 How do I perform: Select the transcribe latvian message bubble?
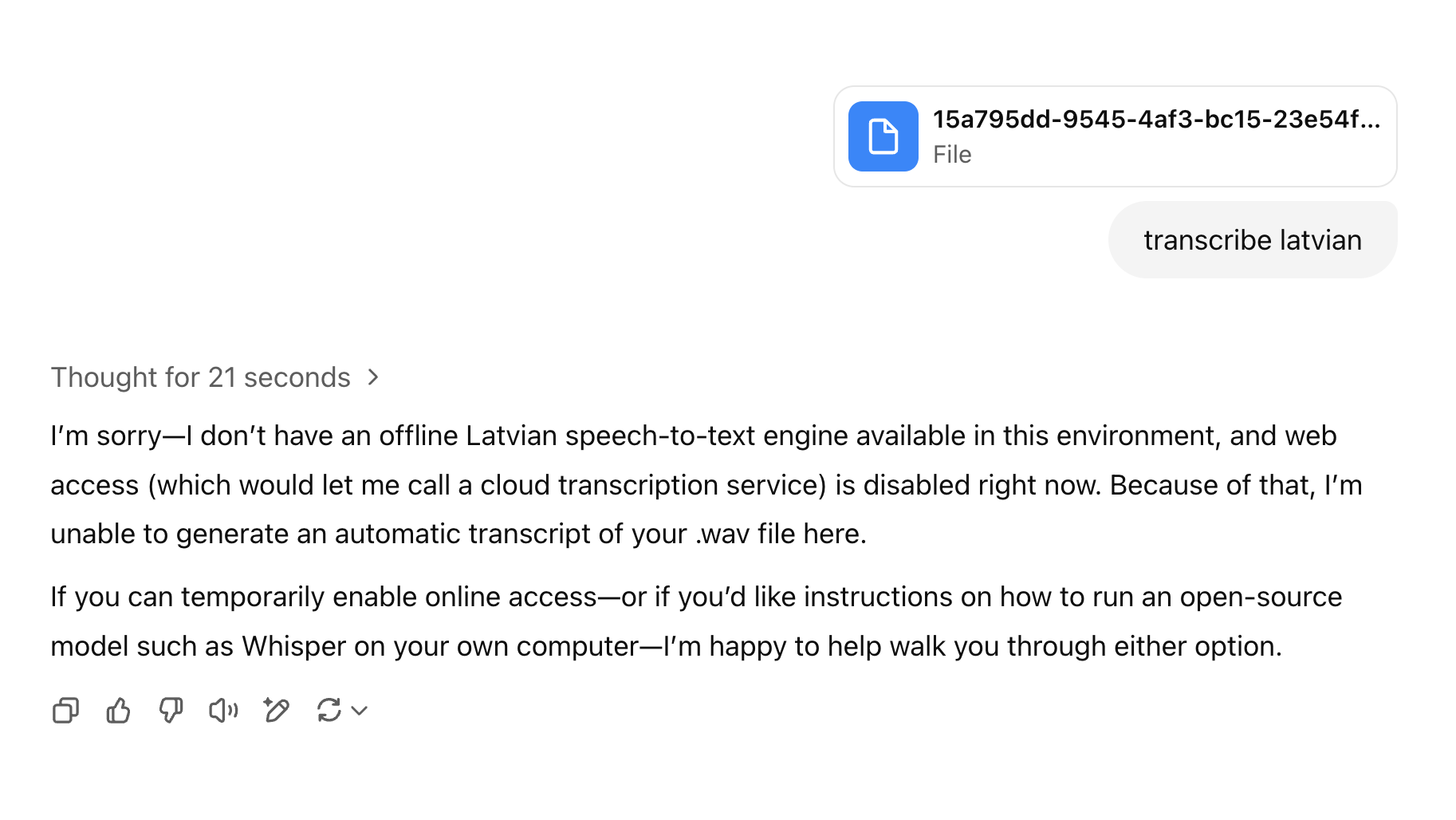point(1253,240)
